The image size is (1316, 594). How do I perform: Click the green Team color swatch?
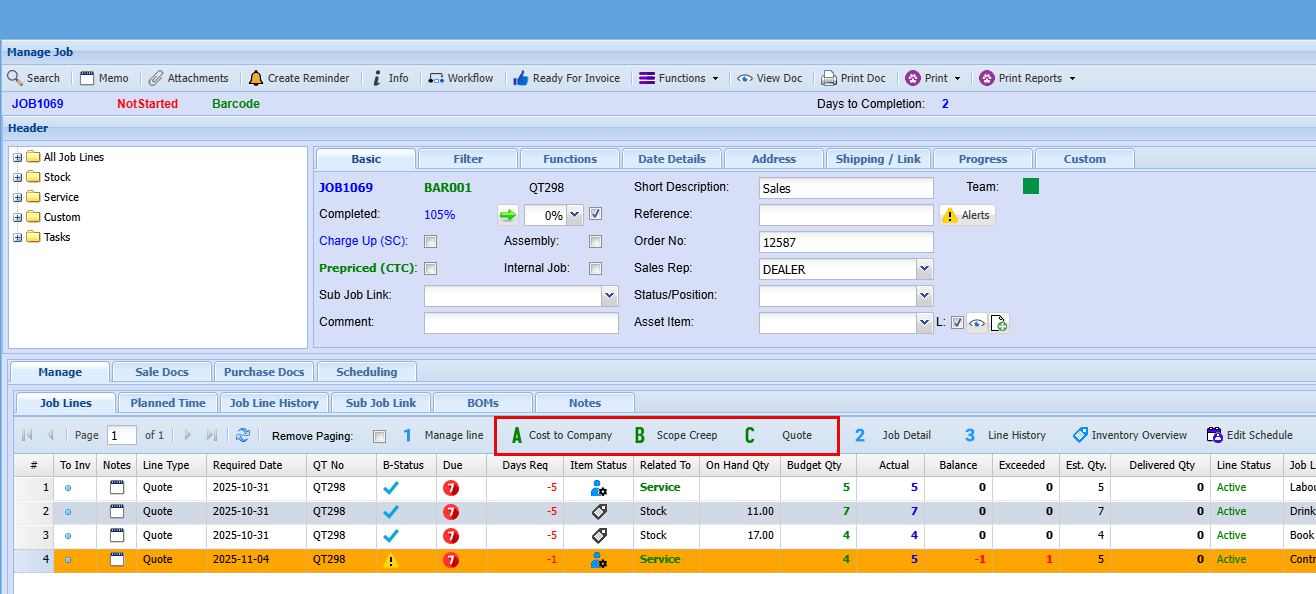click(x=1031, y=186)
